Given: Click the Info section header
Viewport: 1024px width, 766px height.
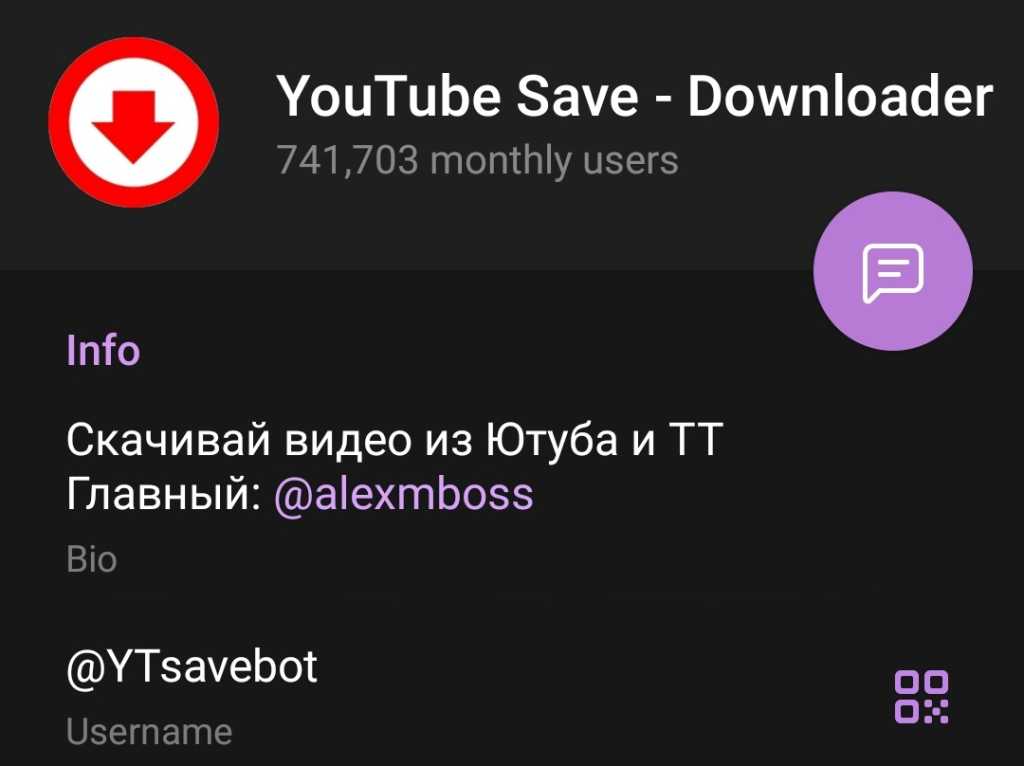Looking at the screenshot, I should 103,350.
